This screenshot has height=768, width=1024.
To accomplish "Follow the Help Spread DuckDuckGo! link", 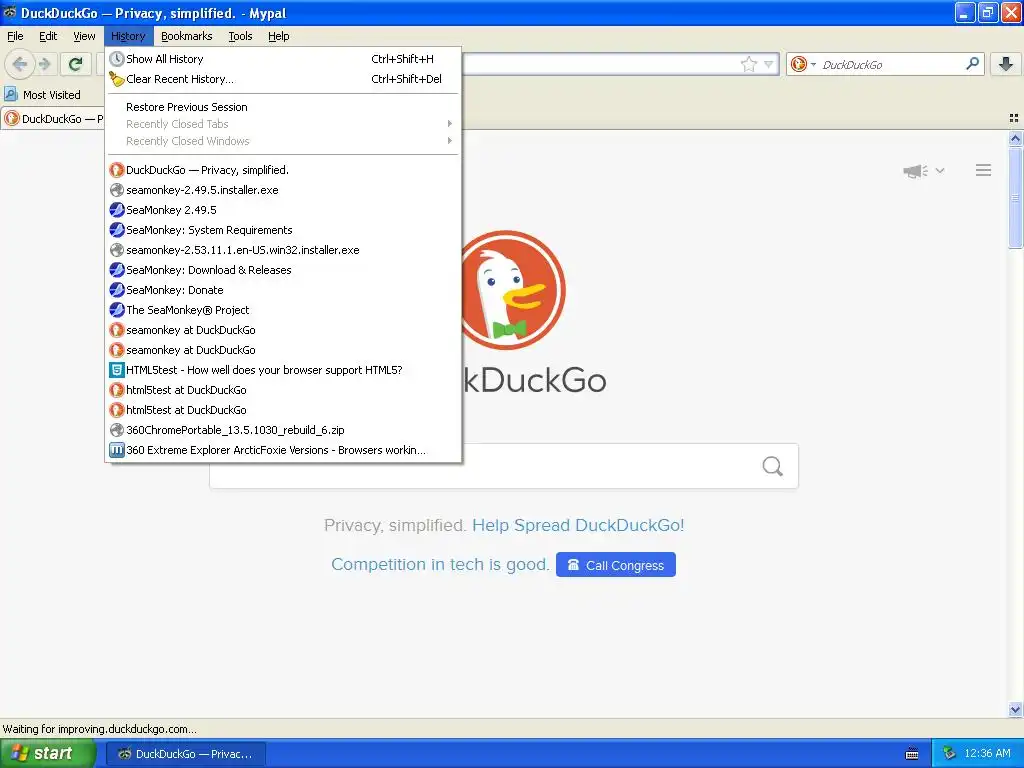I will pyautogui.click(x=578, y=525).
